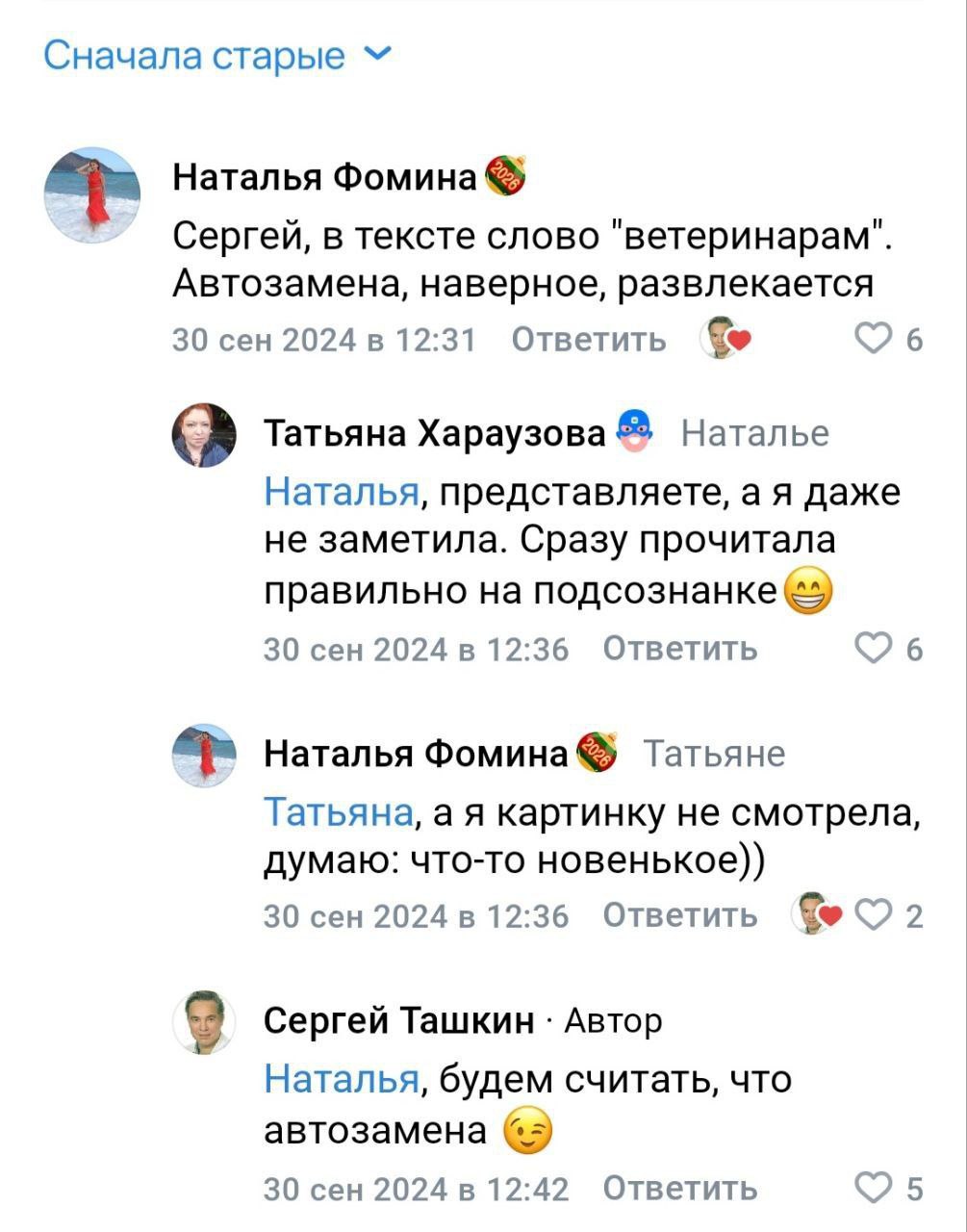This screenshot has width=967, height=1232.
Task: Reply to Сергей Ташкин's 12:42 comment
Action: tap(680, 1190)
